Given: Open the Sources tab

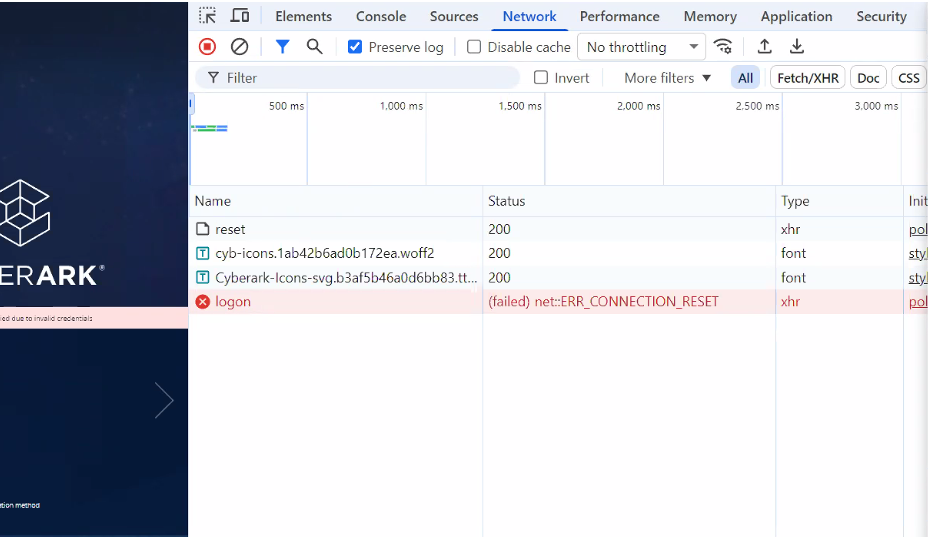Looking at the screenshot, I should click(x=454, y=17).
